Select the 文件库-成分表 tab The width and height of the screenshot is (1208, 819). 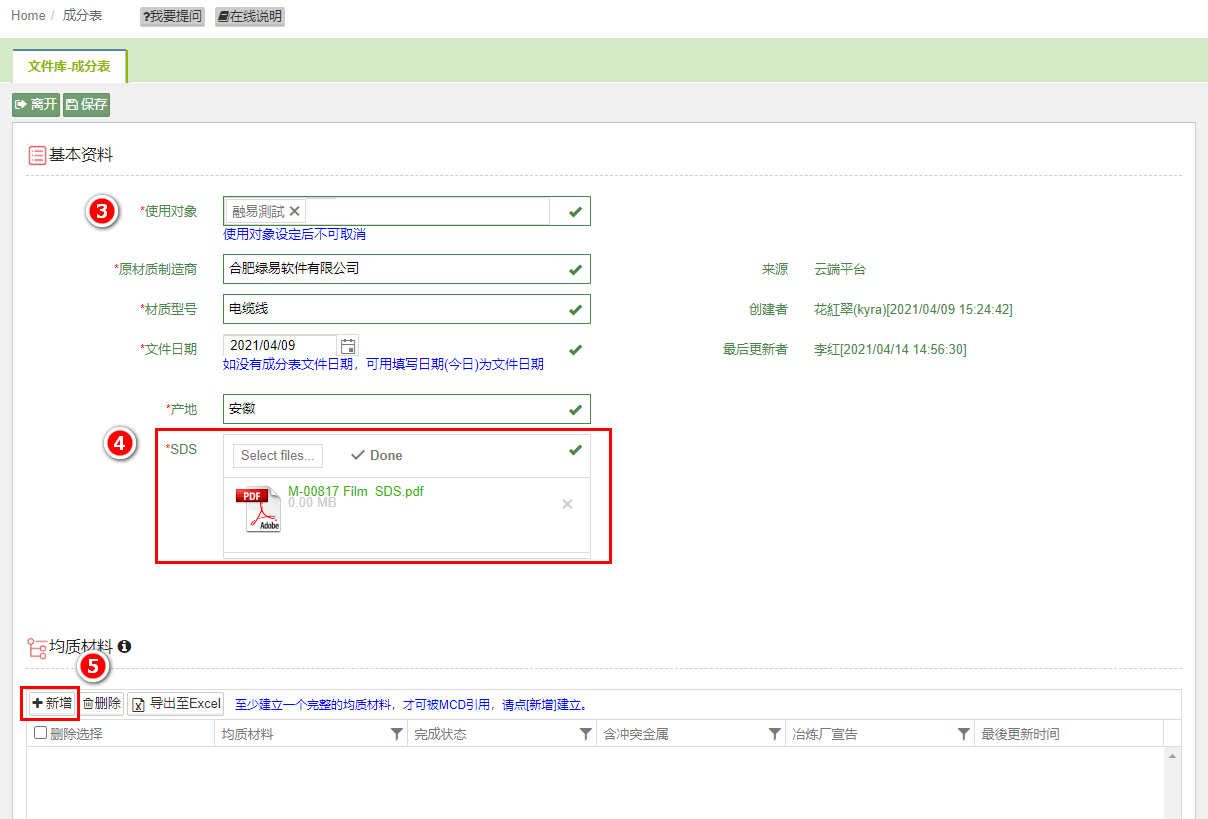point(70,66)
